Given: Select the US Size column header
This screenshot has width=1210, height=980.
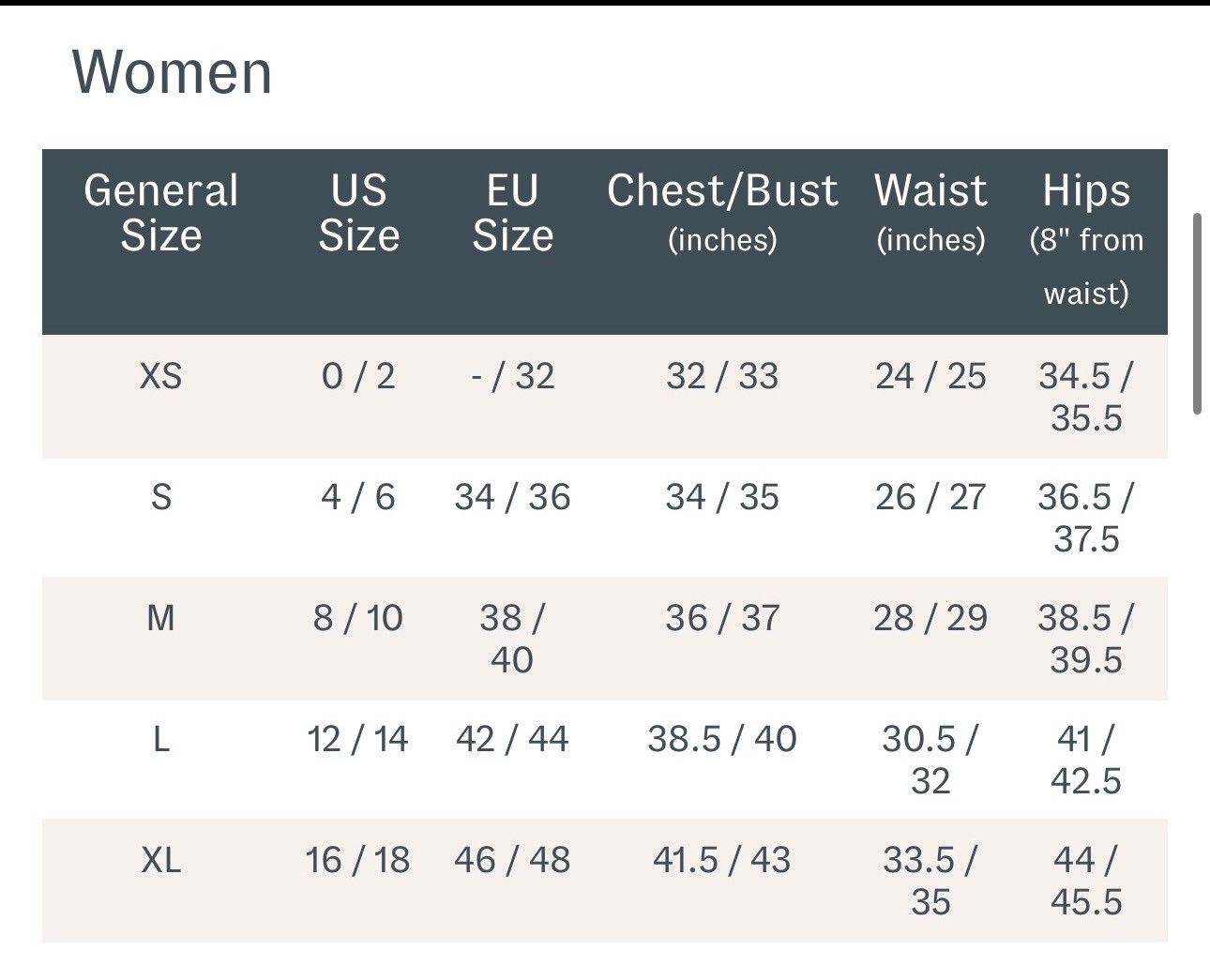Looking at the screenshot, I should click(358, 213).
